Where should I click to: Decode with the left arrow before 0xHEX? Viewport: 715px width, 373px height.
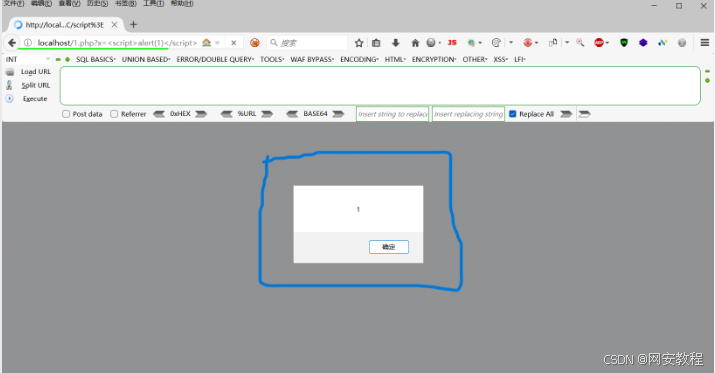tap(159, 114)
